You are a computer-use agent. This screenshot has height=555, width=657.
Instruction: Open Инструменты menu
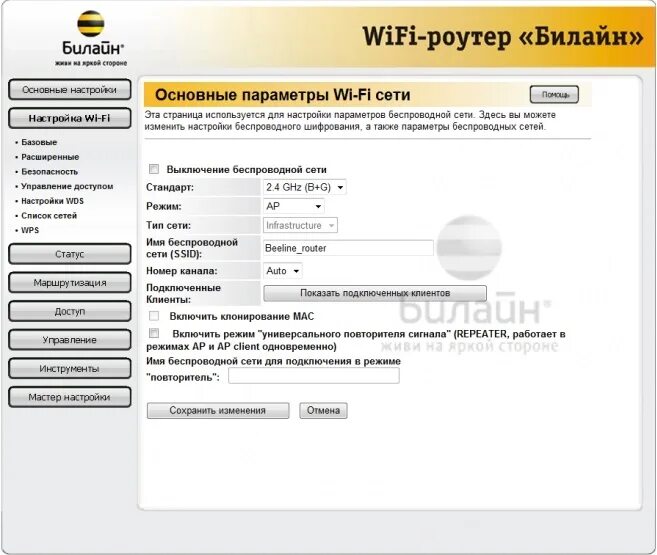pyautogui.click(x=70, y=369)
